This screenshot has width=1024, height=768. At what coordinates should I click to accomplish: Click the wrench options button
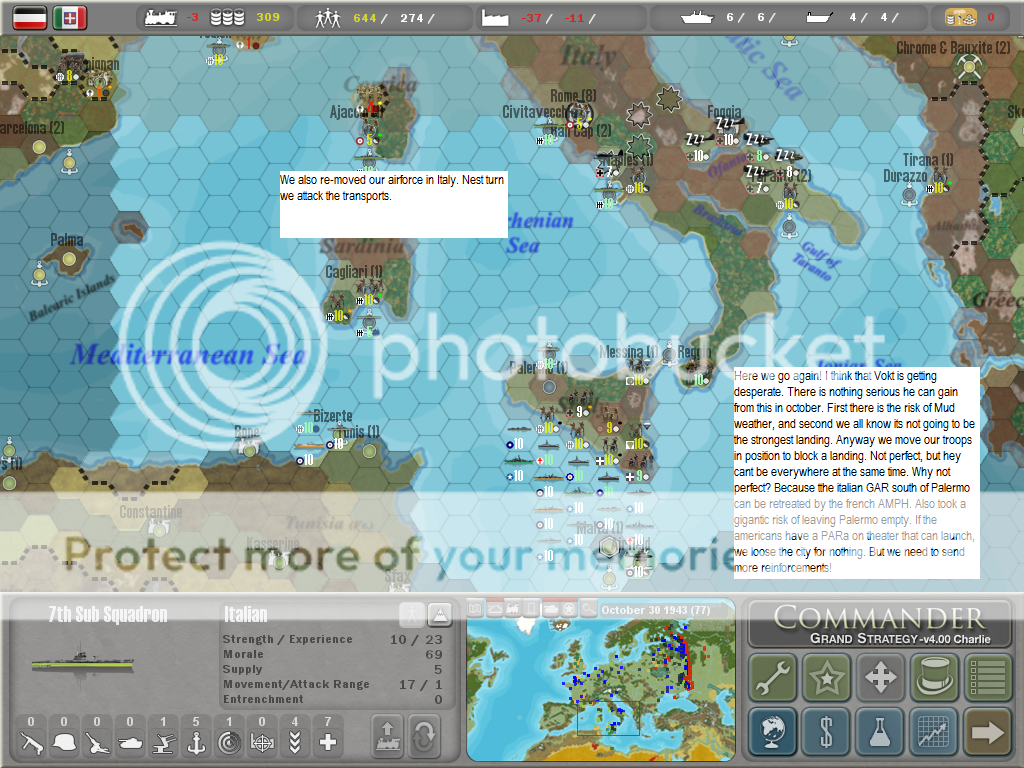[x=773, y=679]
